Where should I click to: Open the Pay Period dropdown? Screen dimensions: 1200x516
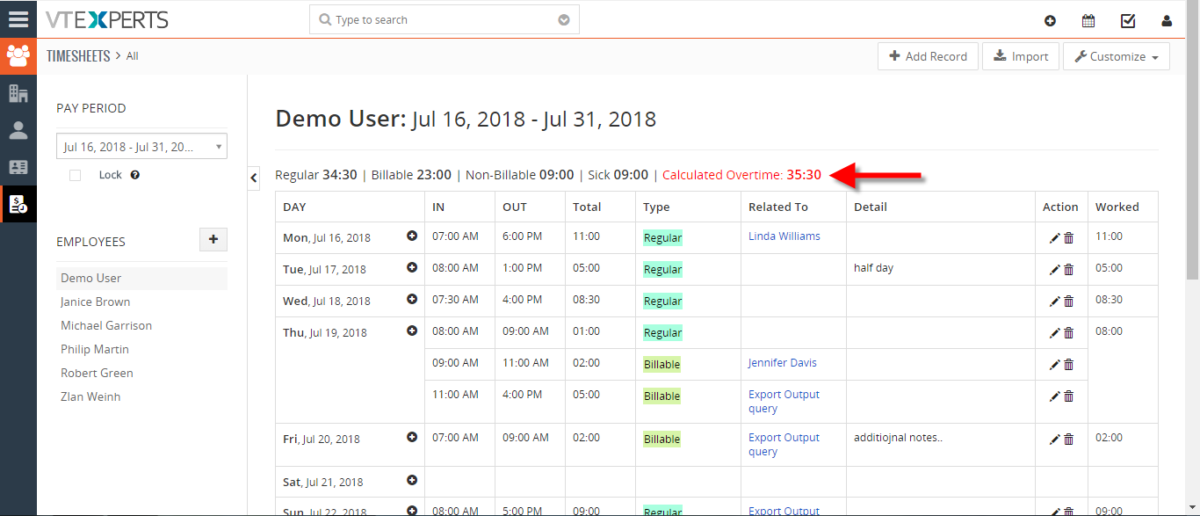click(x=142, y=147)
